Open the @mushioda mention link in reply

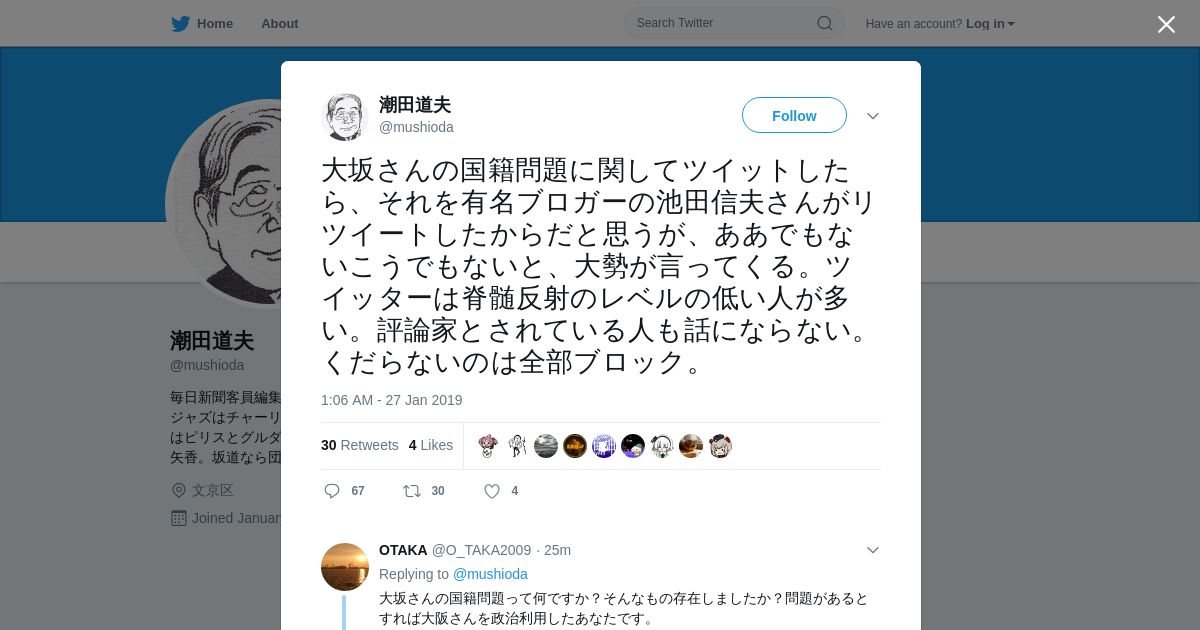(x=490, y=574)
